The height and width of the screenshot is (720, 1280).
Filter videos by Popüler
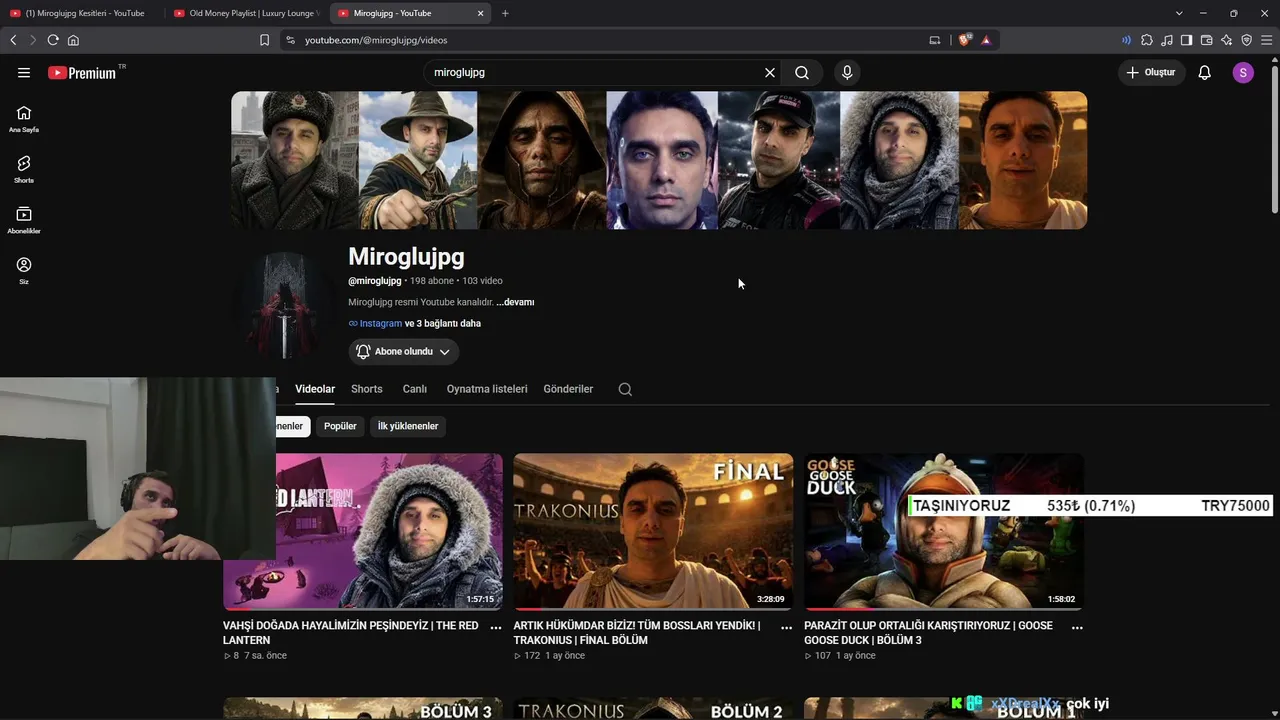[x=340, y=426]
